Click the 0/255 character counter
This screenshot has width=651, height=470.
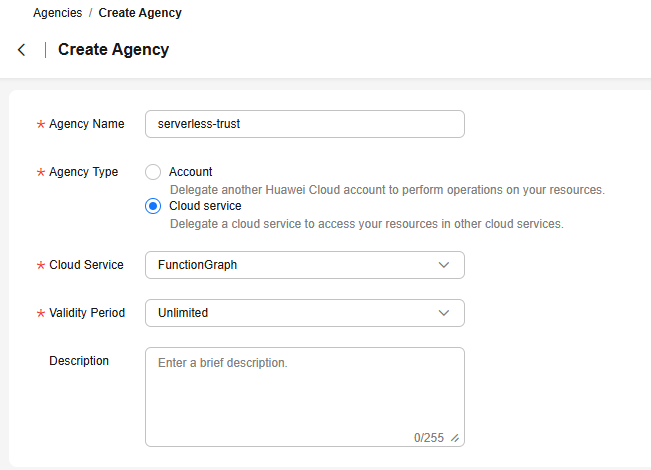(428, 438)
